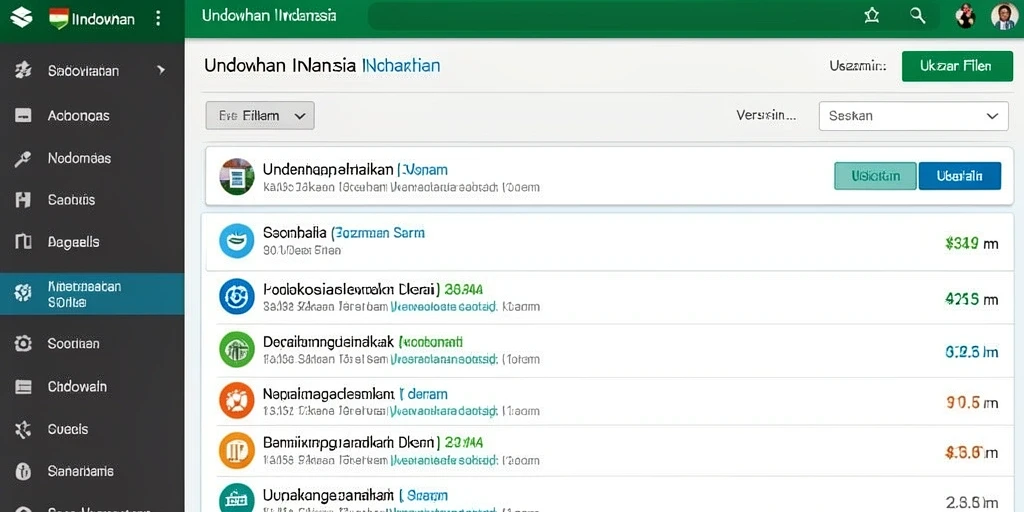
Task: Click the orange round icon beside Napaimagadesmlant
Action: [236, 400]
